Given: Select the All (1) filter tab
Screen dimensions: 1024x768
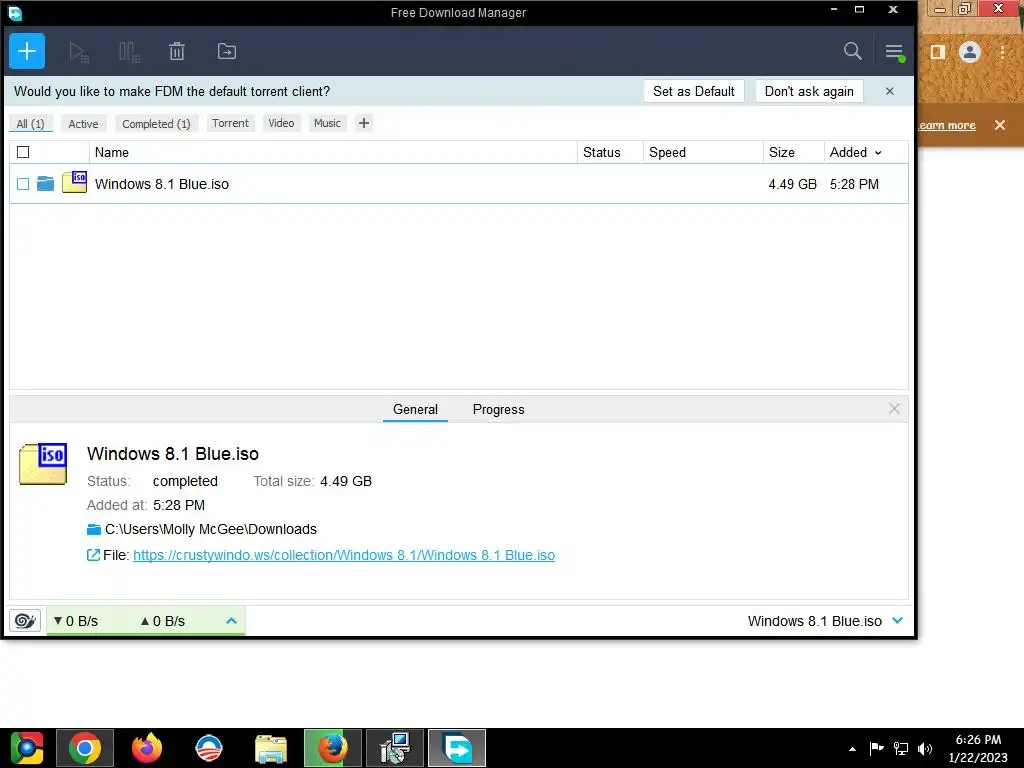Looking at the screenshot, I should tap(31, 123).
